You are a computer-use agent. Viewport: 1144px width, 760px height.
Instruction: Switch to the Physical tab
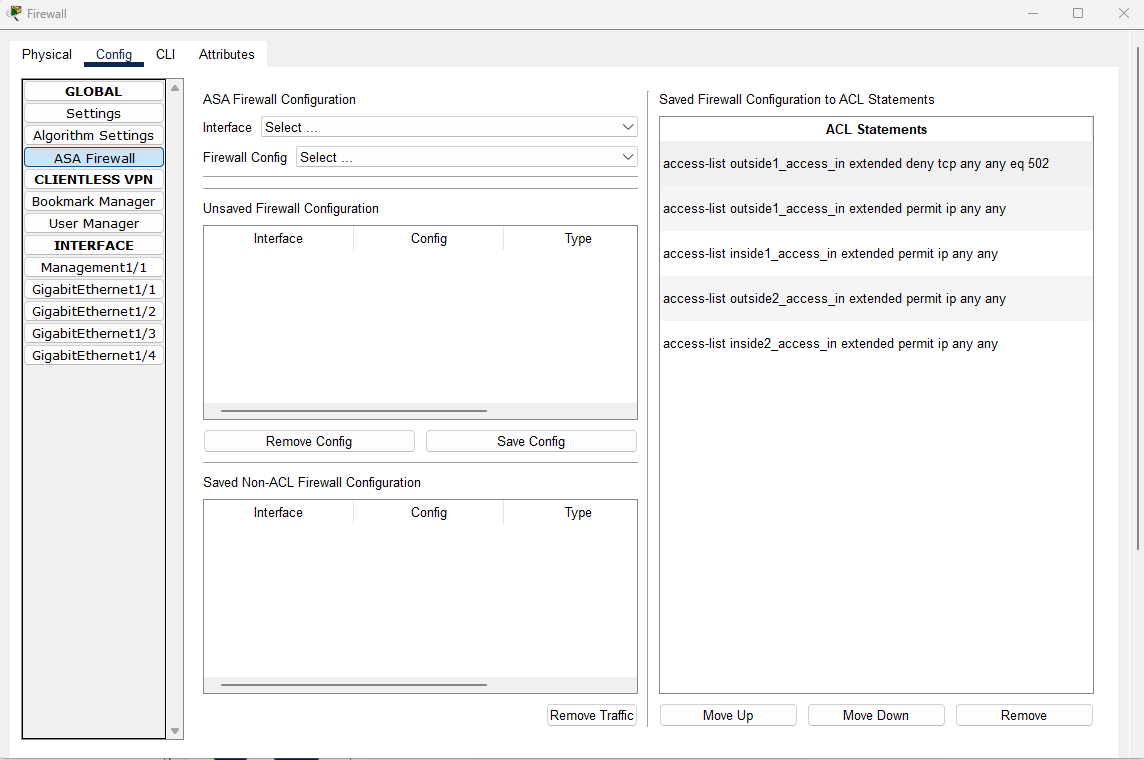(x=46, y=54)
